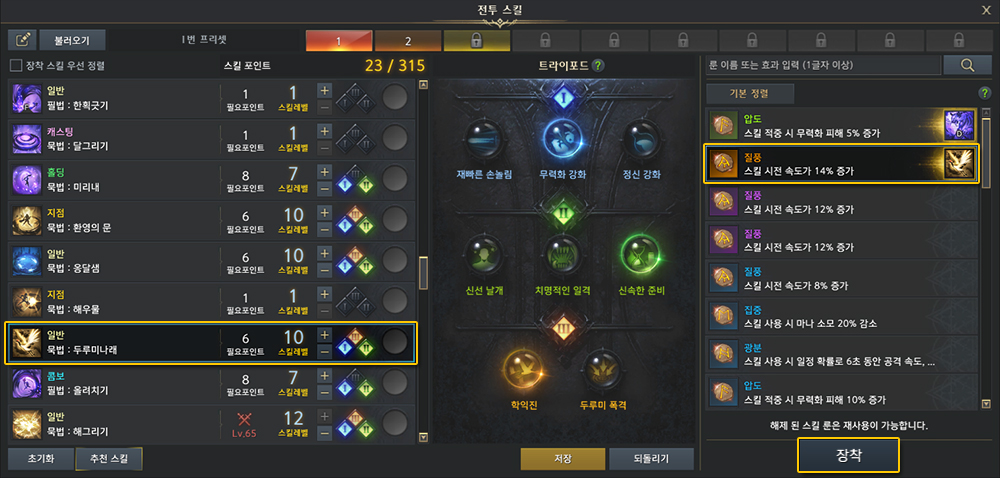
Task: Switch to preset tab 2
Action: tap(408, 40)
